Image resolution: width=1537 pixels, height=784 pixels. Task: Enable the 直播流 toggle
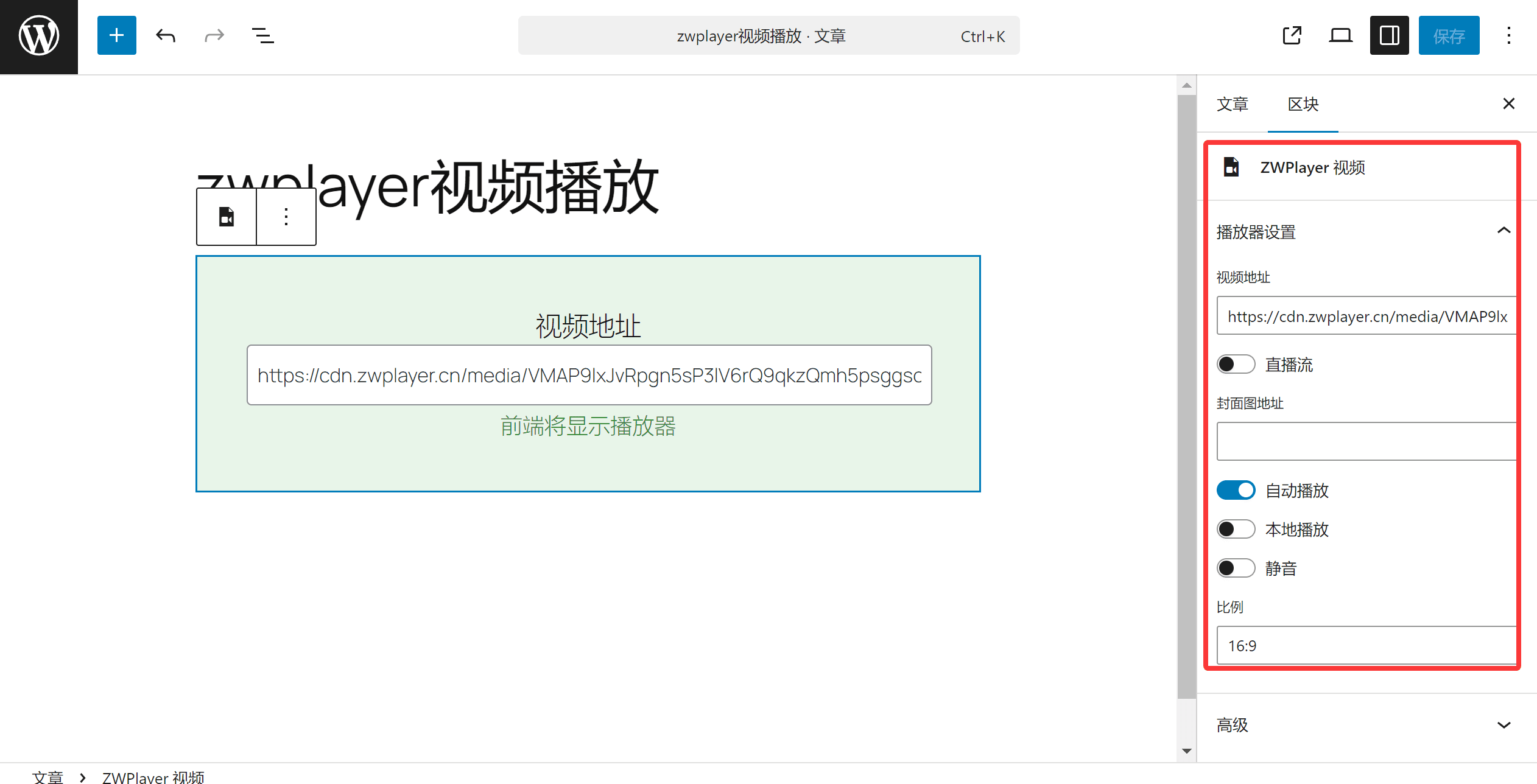(1236, 363)
